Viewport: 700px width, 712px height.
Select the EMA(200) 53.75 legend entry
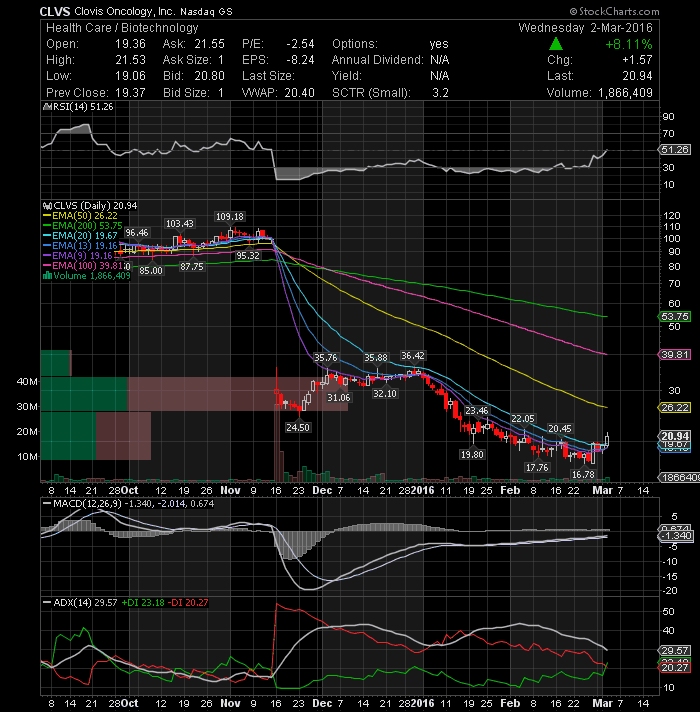(x=83, y=226)
